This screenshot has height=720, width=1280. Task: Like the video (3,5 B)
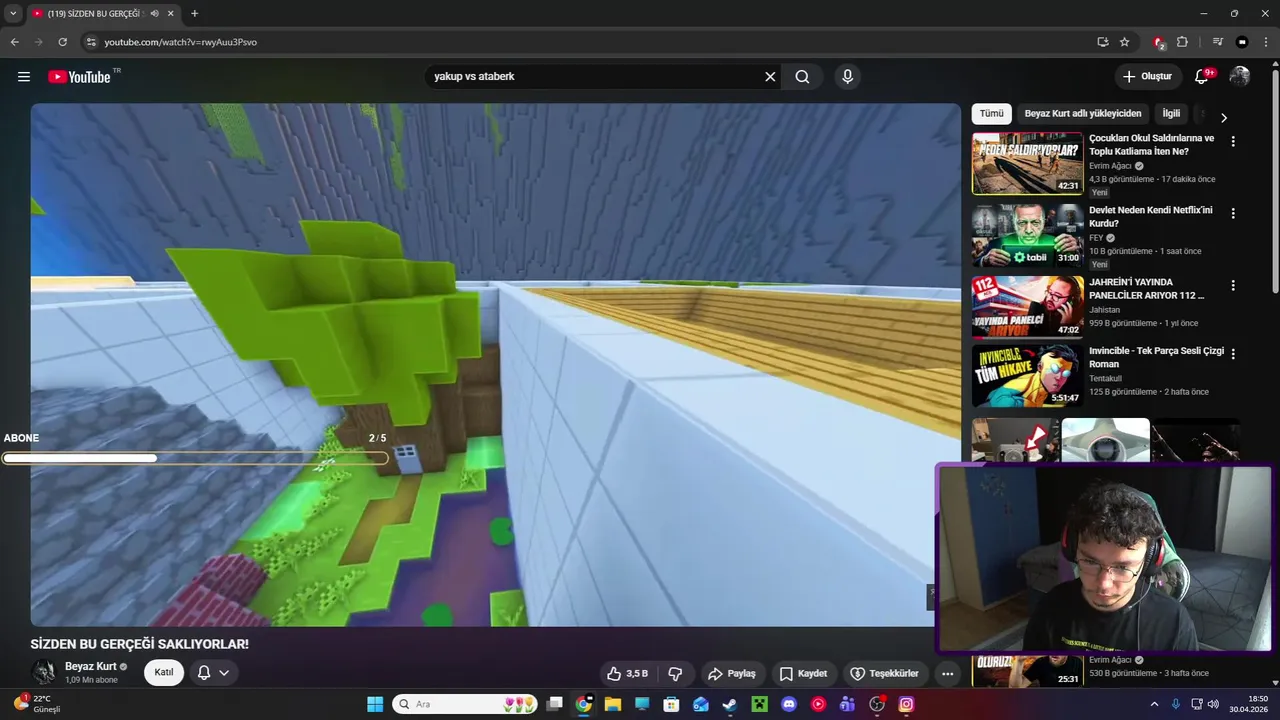[629, 673]
